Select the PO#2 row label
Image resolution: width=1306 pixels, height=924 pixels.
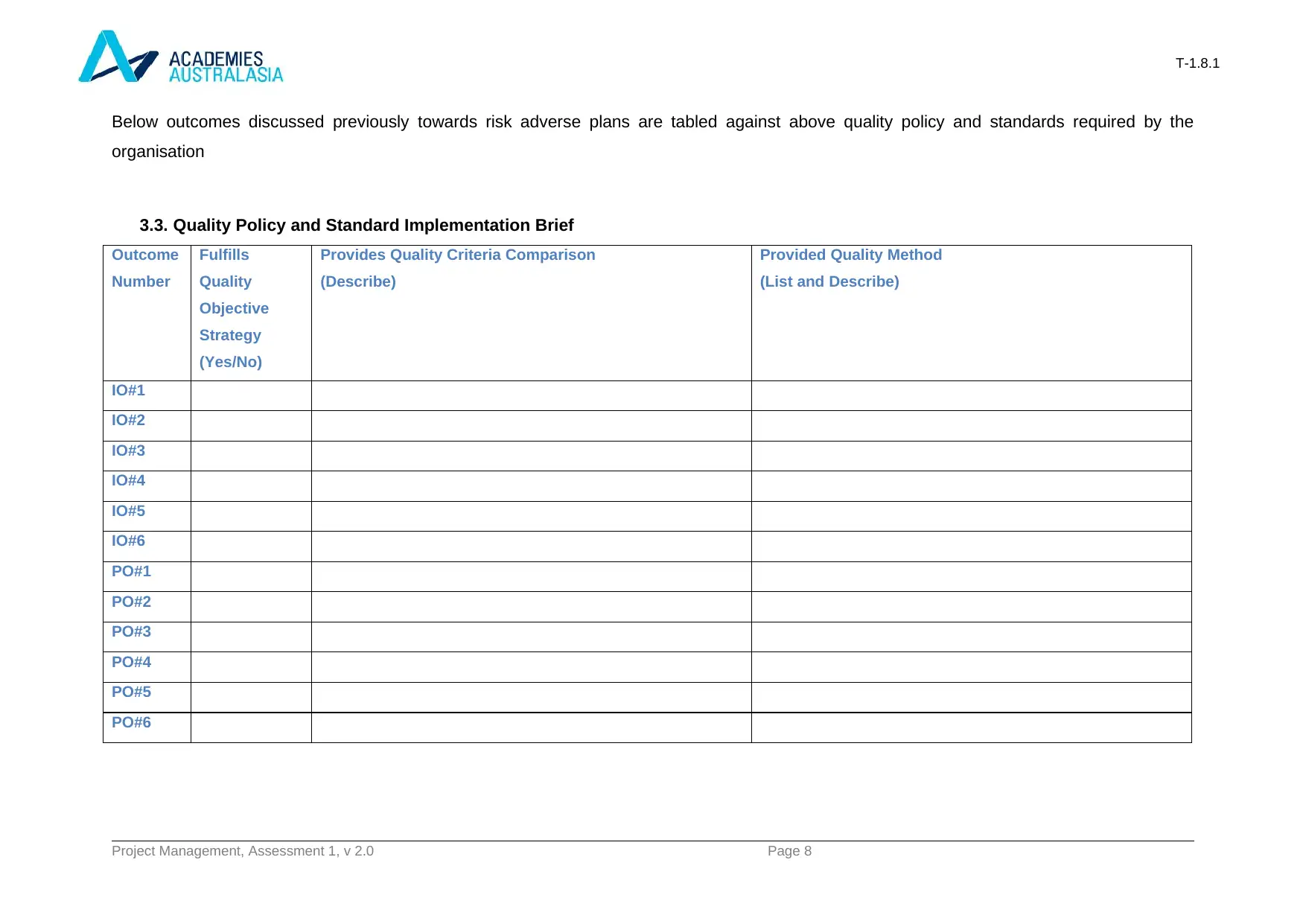pyautogui.click(x=131, y=602)
